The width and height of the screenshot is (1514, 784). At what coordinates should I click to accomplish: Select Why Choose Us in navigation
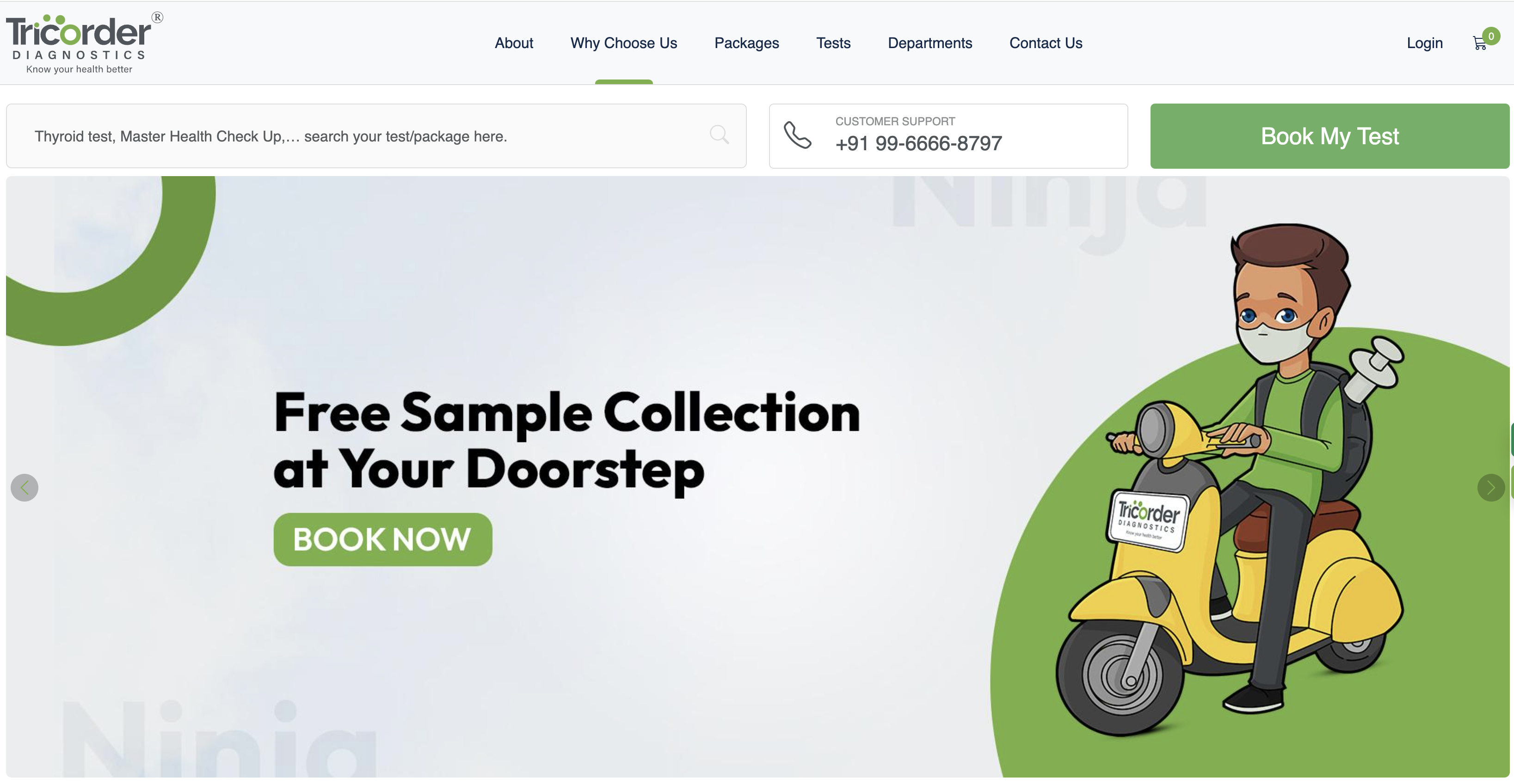pyautogui.click(x=623, y=43)
